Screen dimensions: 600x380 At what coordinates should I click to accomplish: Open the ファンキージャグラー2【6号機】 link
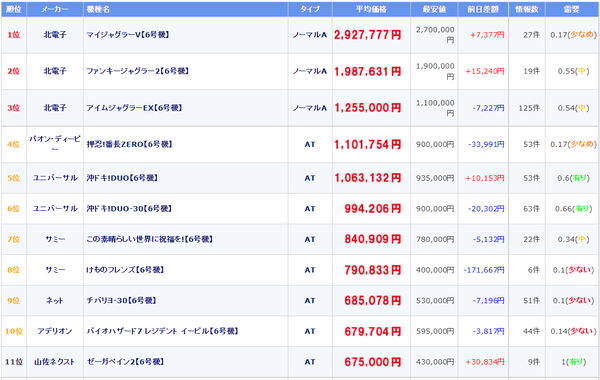[137, 71]
